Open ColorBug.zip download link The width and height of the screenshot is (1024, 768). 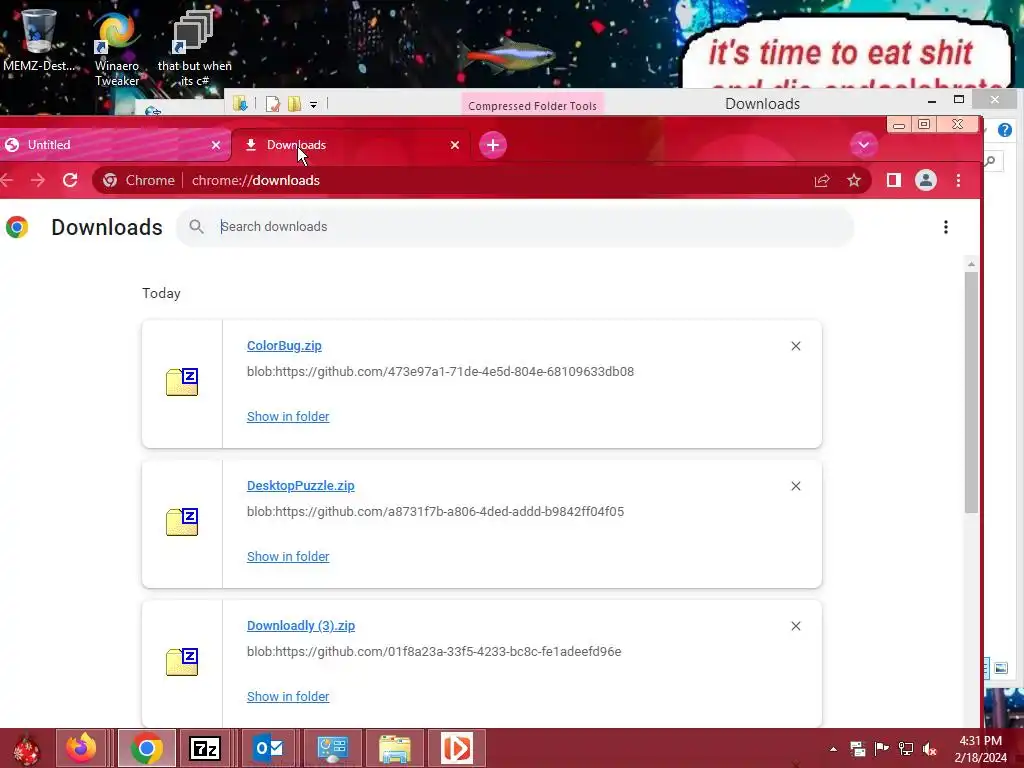point(284,345)
